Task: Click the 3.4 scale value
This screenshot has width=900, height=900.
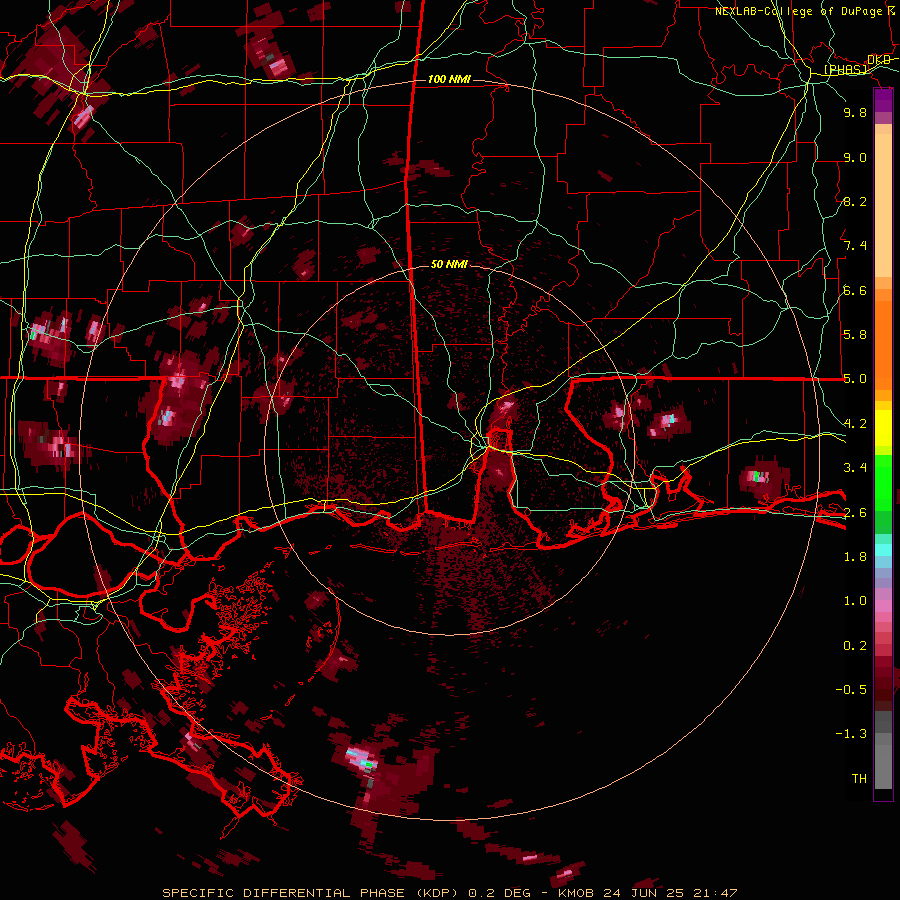Action: [x=855, y=468]
